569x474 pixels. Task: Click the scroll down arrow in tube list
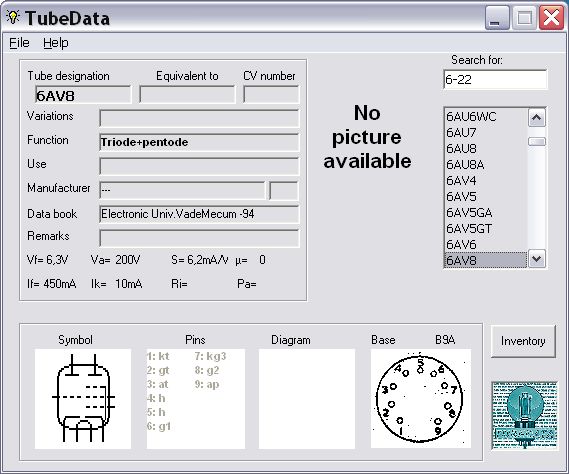(x=537, y=259)
